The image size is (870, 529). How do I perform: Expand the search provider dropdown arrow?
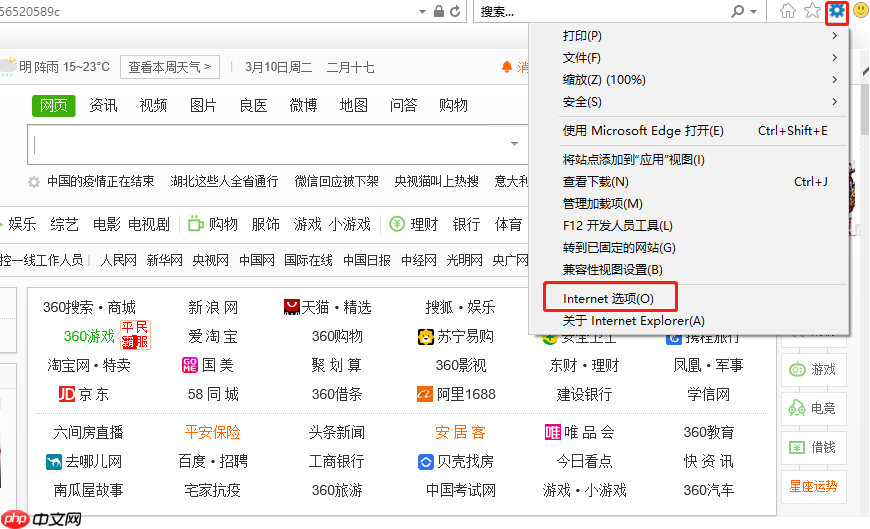click(753, 12)
